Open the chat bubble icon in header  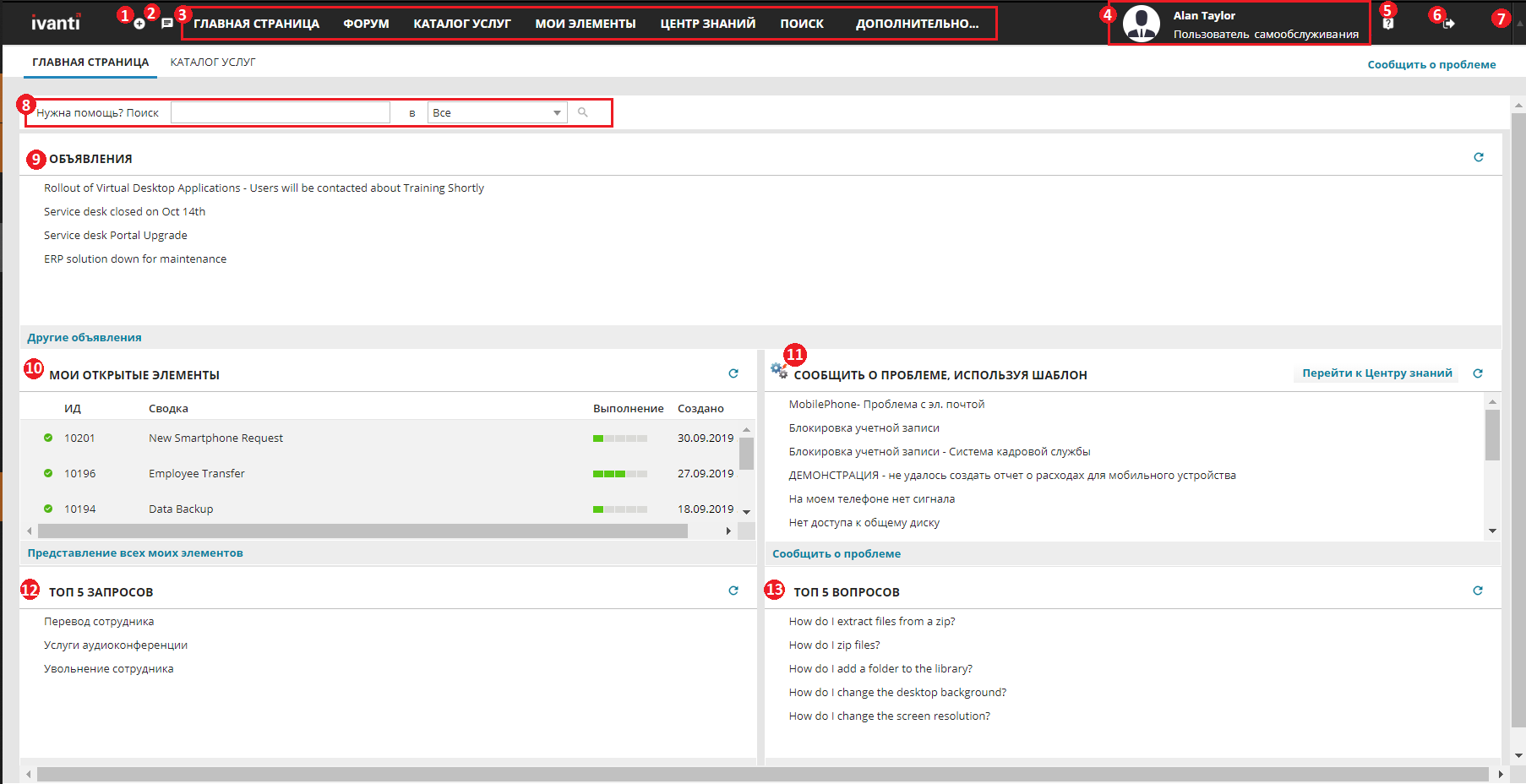coord(167,24)
